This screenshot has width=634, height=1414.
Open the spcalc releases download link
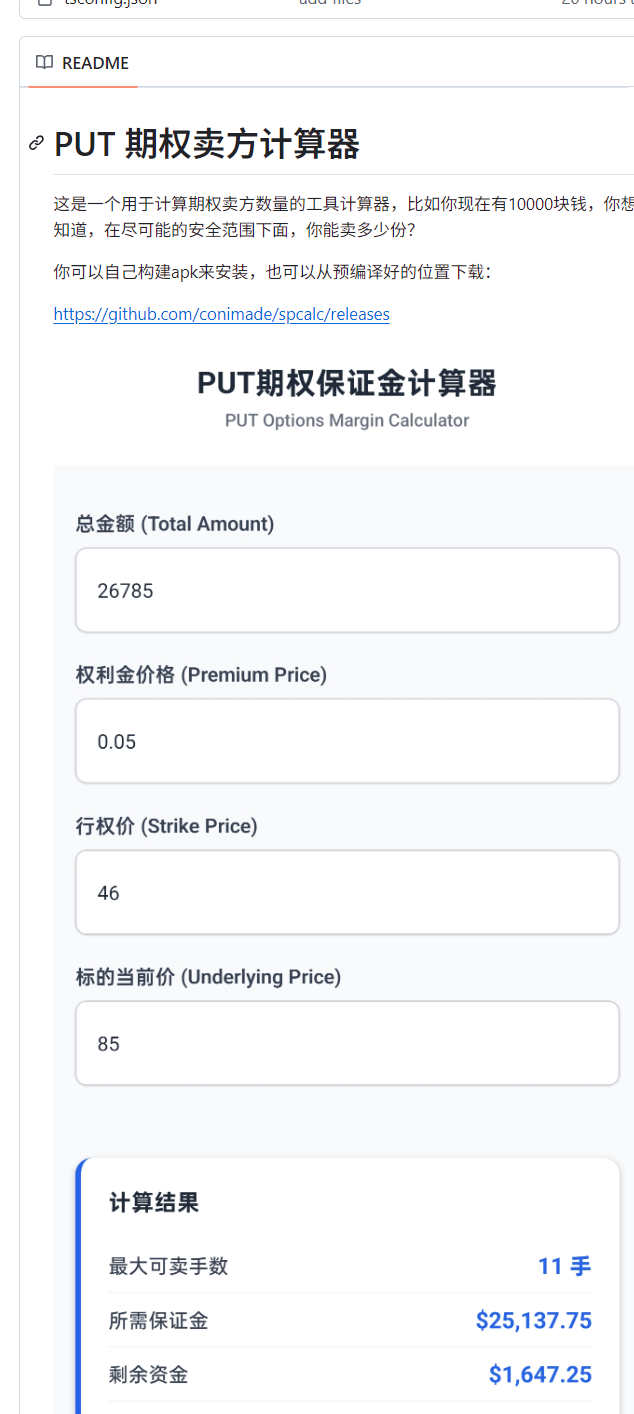(x=221, y=314)
